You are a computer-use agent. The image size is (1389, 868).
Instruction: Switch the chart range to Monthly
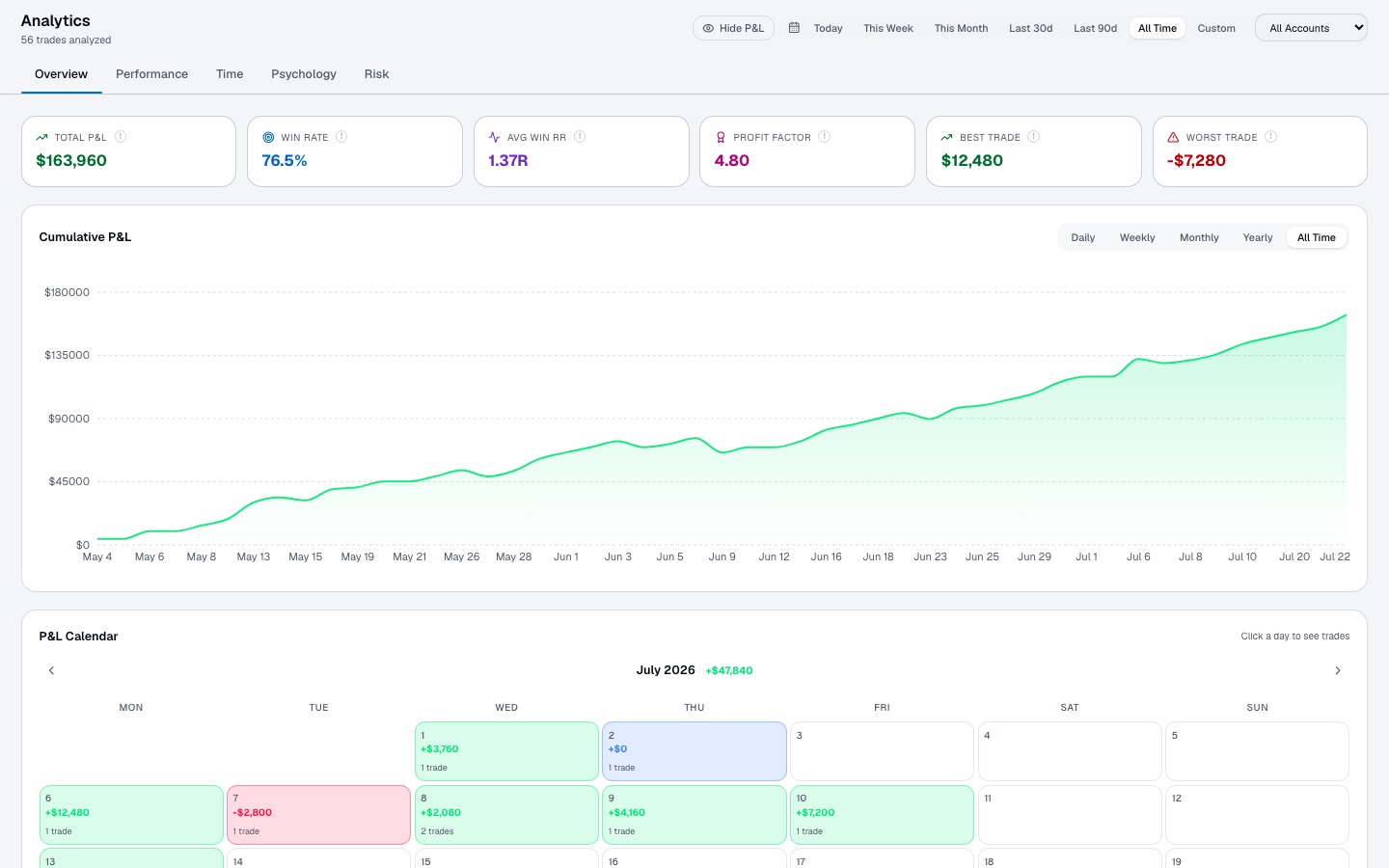1199,237
